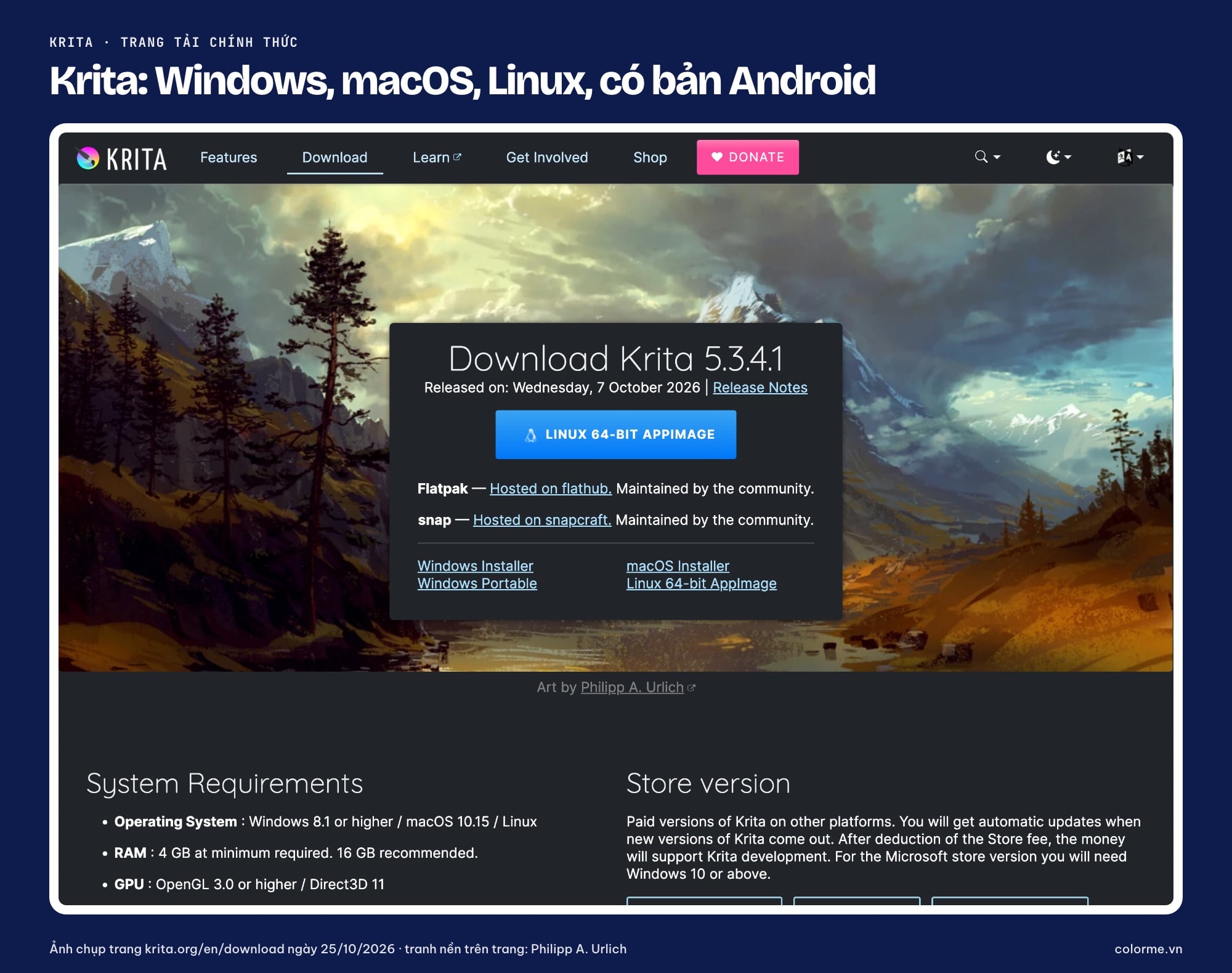1232x973 pixels.
Task: Open the language selector dropdown
Action: coord(1130,157)
